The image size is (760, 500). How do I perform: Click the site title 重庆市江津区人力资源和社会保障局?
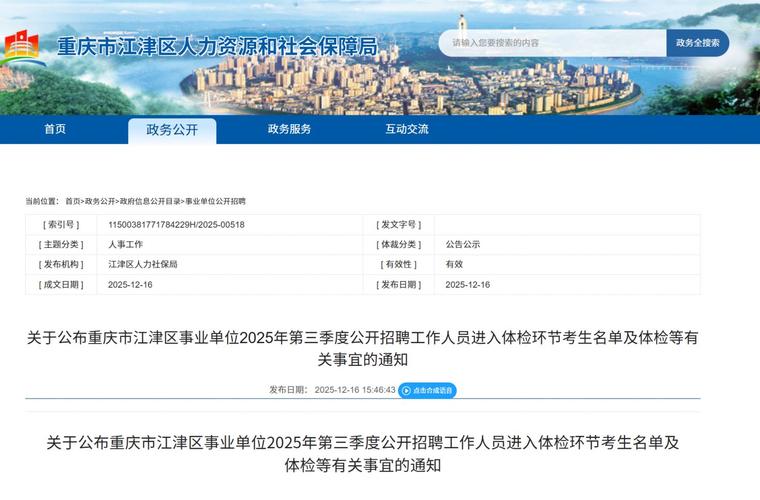(x=218, y=47)
